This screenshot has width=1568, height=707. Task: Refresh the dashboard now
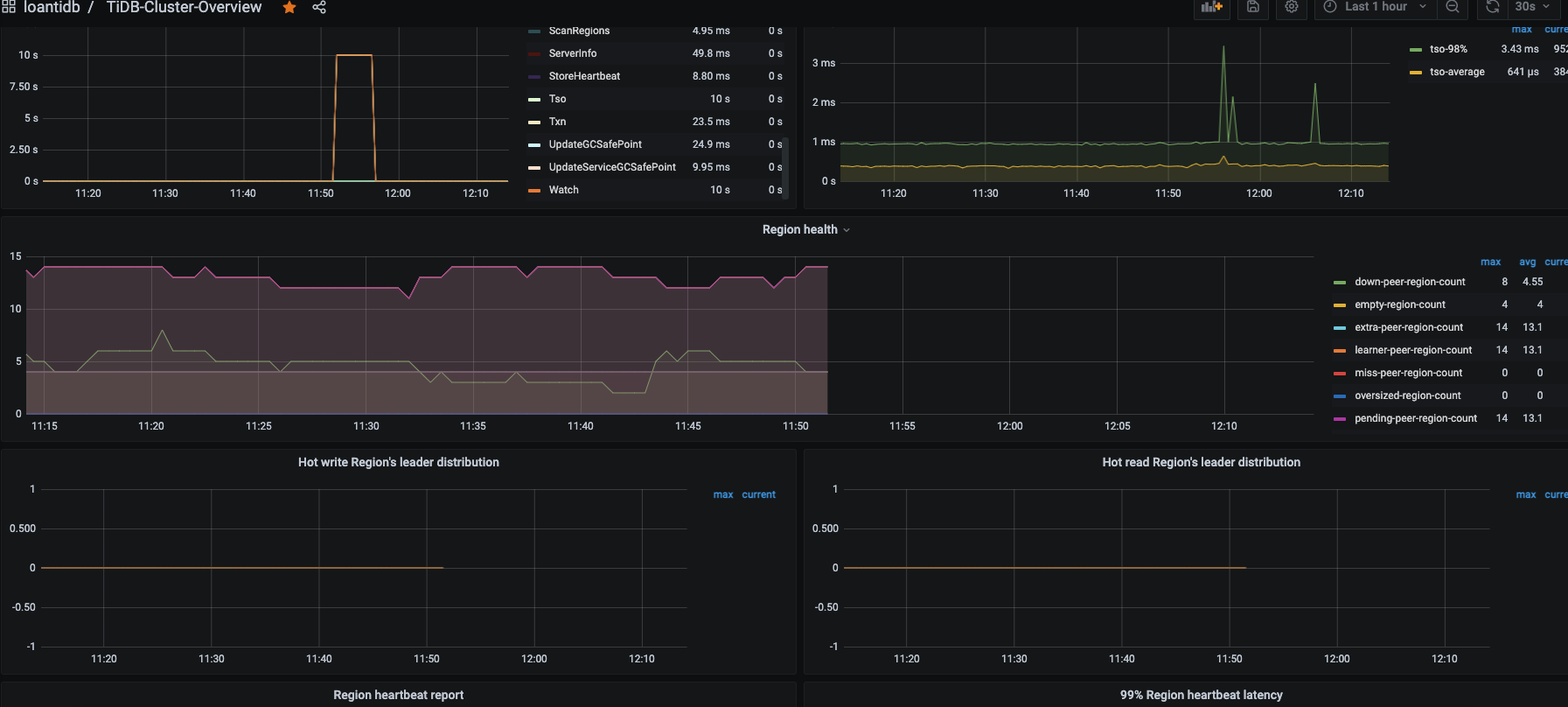pos(1493,7)
